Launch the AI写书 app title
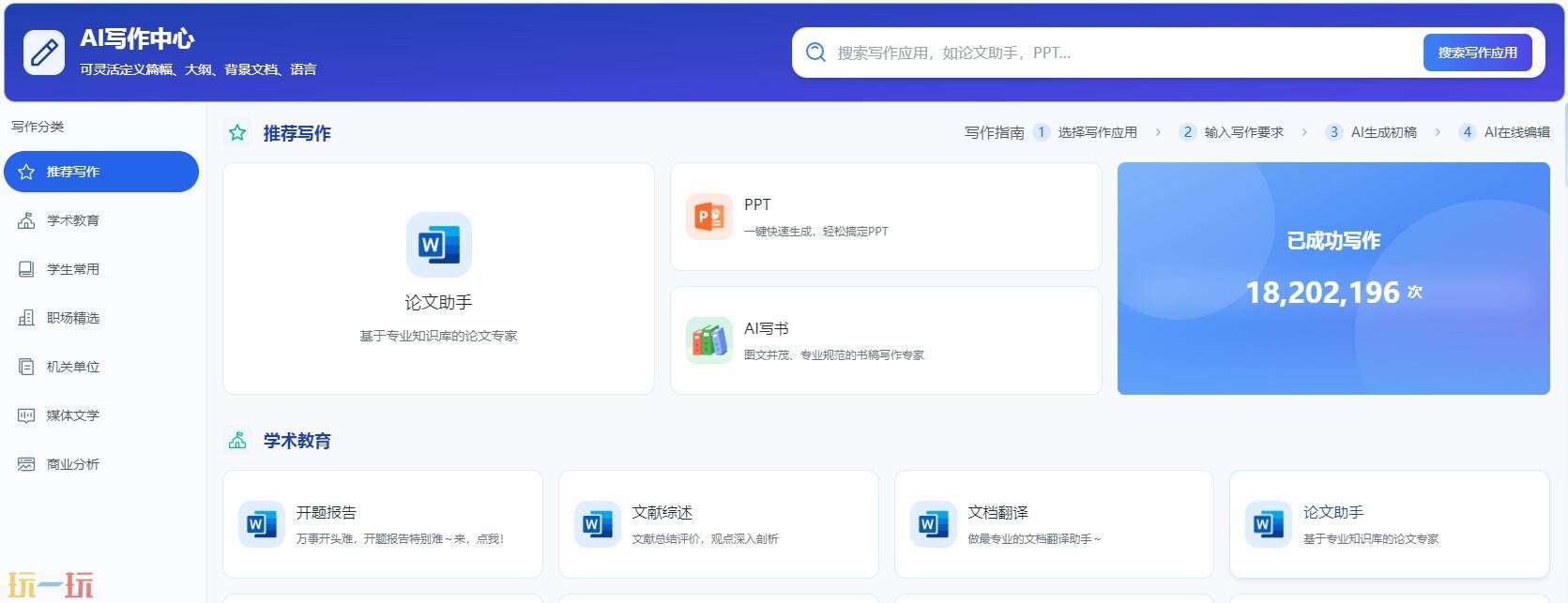Viewport: 1568px width, 603px height. [766, 328]
